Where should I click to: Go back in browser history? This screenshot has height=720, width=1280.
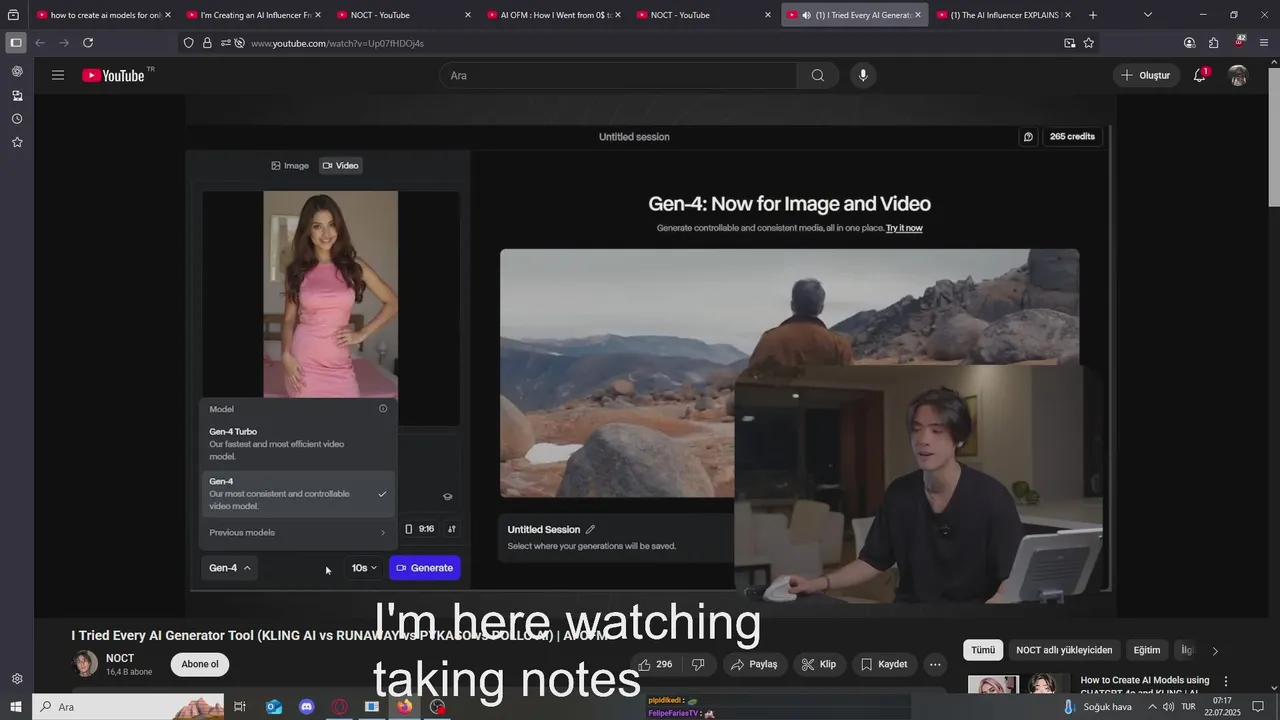(x=40, y=43)
